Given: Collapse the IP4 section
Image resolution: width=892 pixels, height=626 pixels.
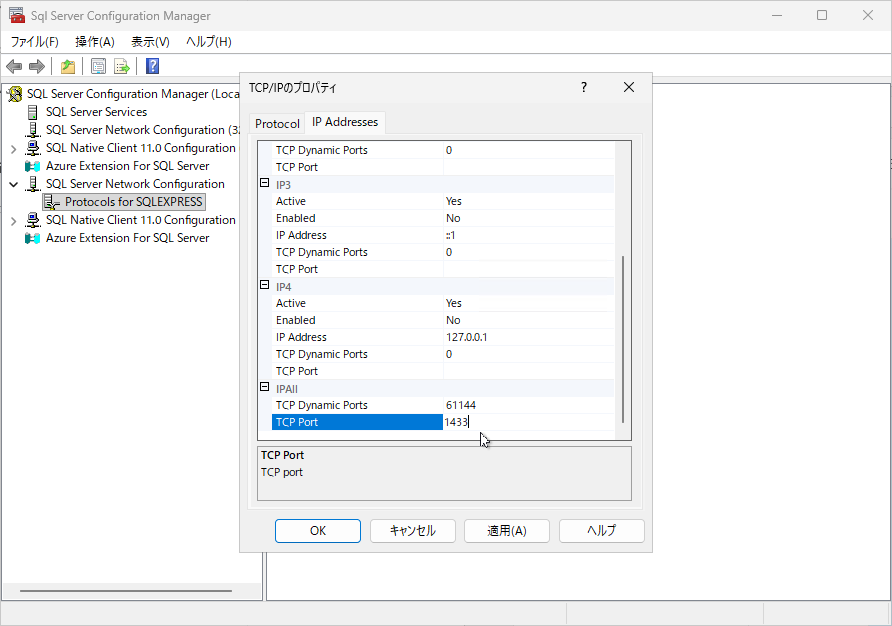Looking at the screenshot, I should 265,286.
